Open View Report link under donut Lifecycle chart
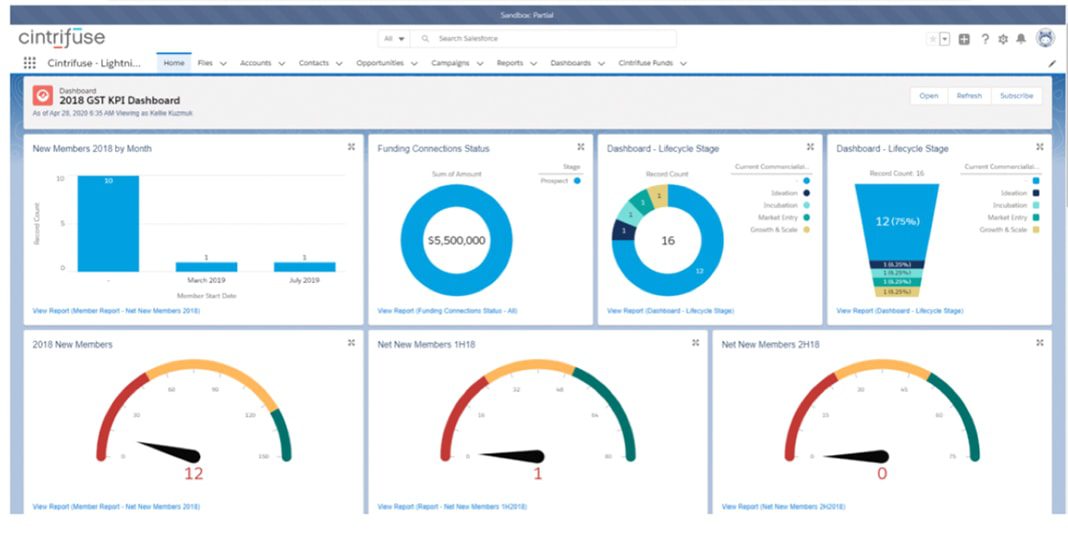 click(x=670, y=311)
